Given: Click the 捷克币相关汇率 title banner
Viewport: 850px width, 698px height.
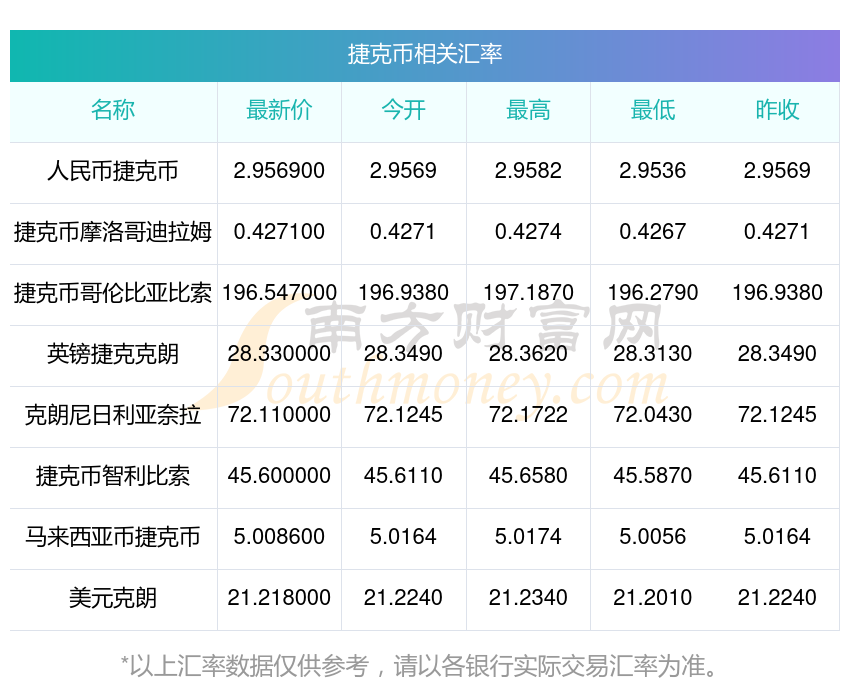Looking at the screenshot, I should pos(424,55).
